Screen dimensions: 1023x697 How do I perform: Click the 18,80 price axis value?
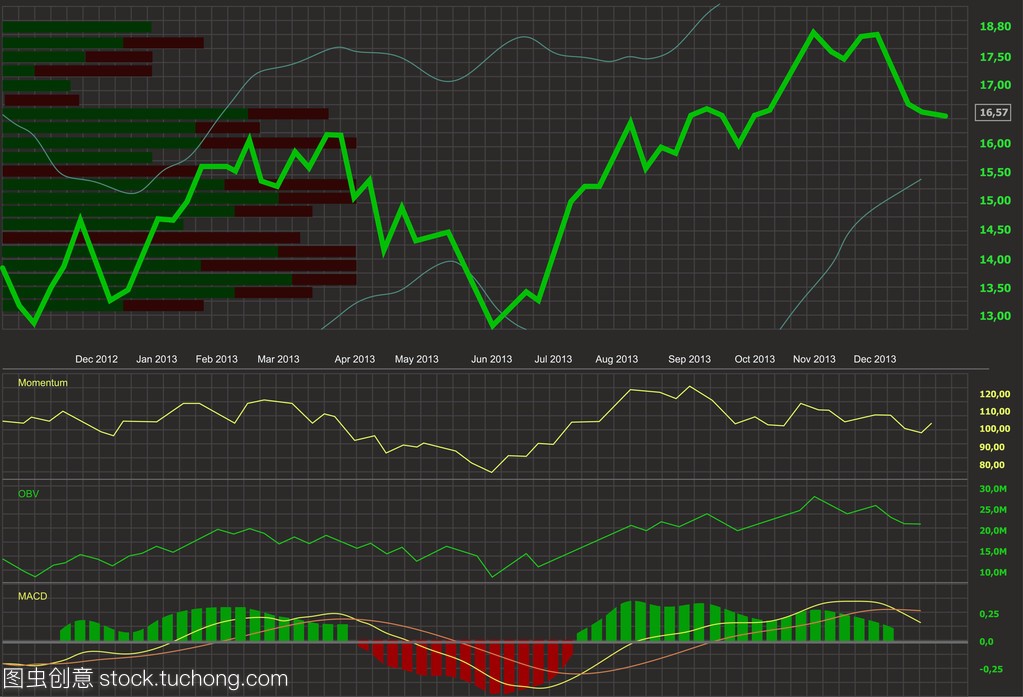(x=995, y=26)
